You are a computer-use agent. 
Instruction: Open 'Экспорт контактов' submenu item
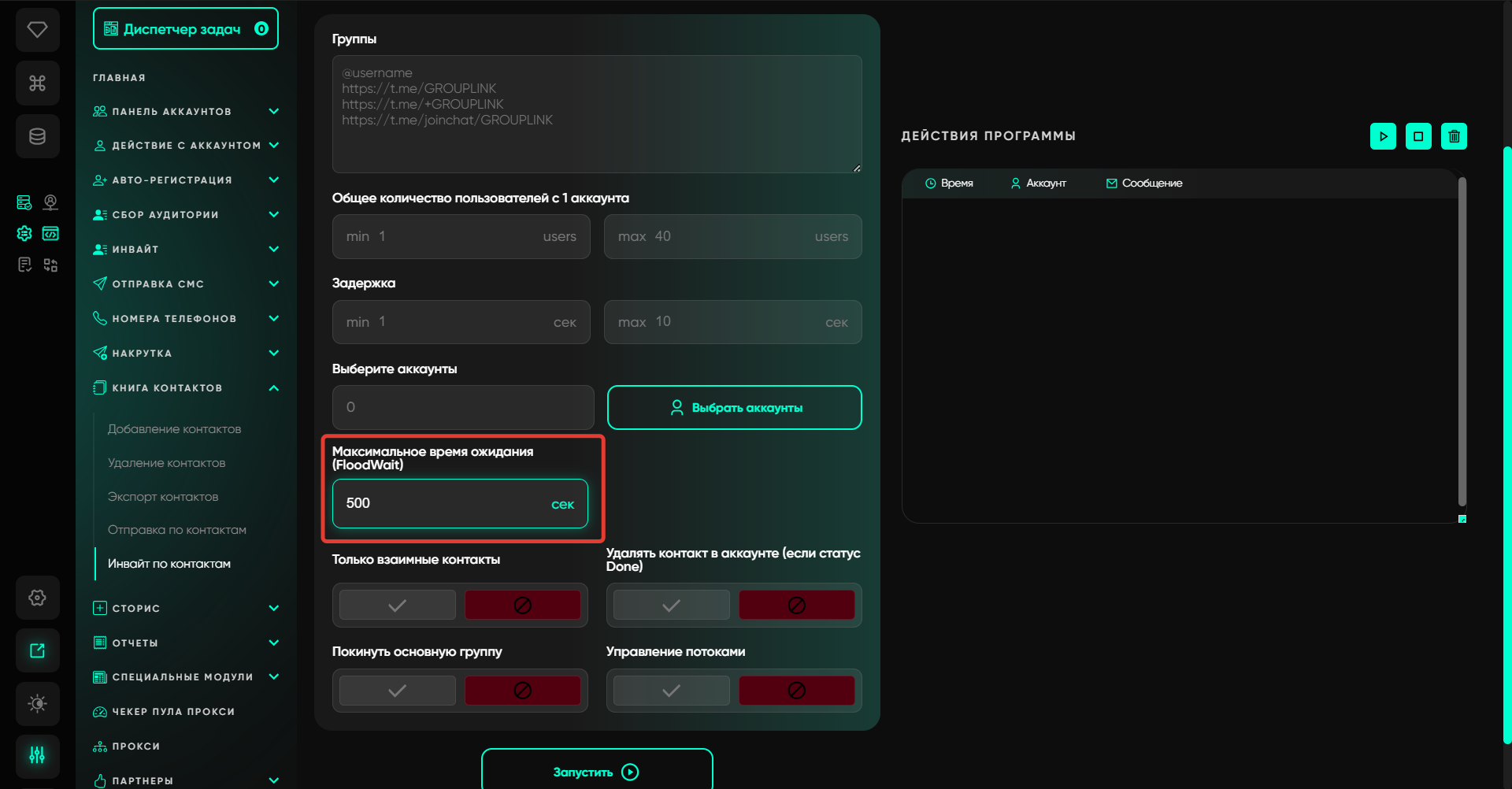tap(163, 497)
